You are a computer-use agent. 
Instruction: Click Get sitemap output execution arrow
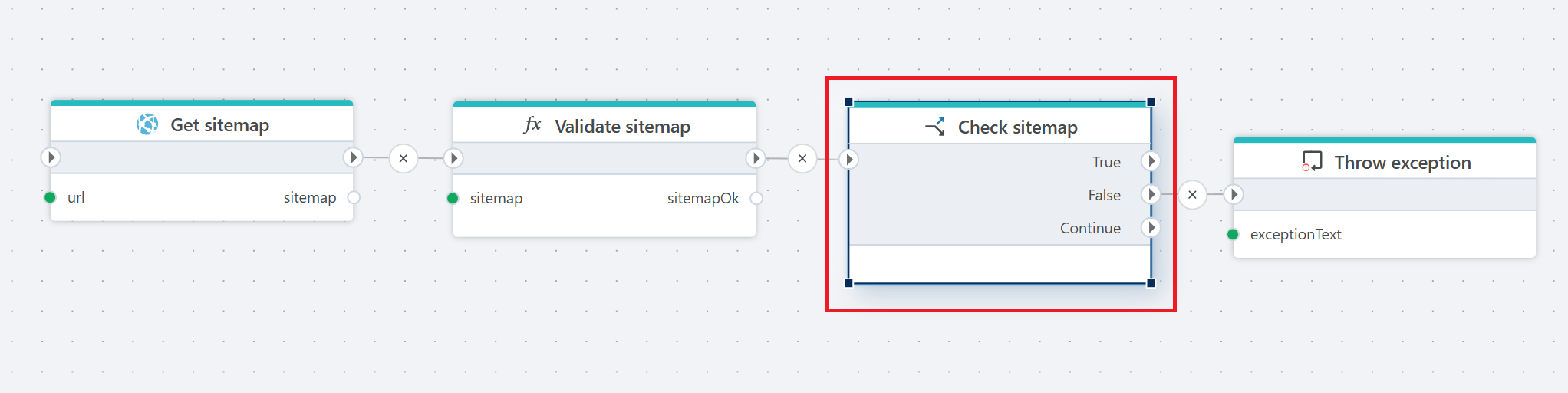(x=353, y=157)
